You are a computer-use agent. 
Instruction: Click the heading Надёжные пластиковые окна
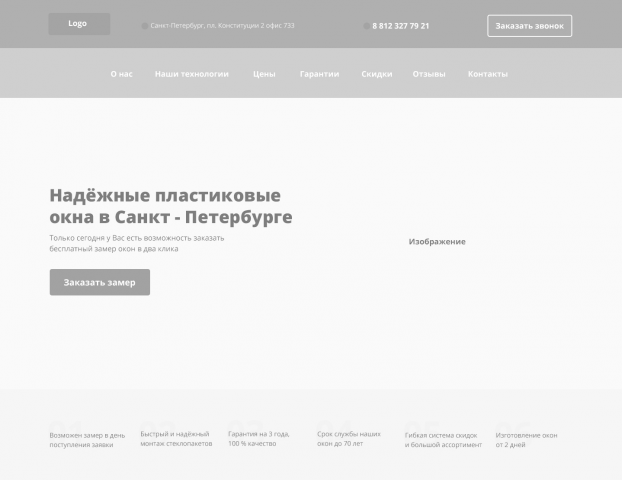[171, 206]
